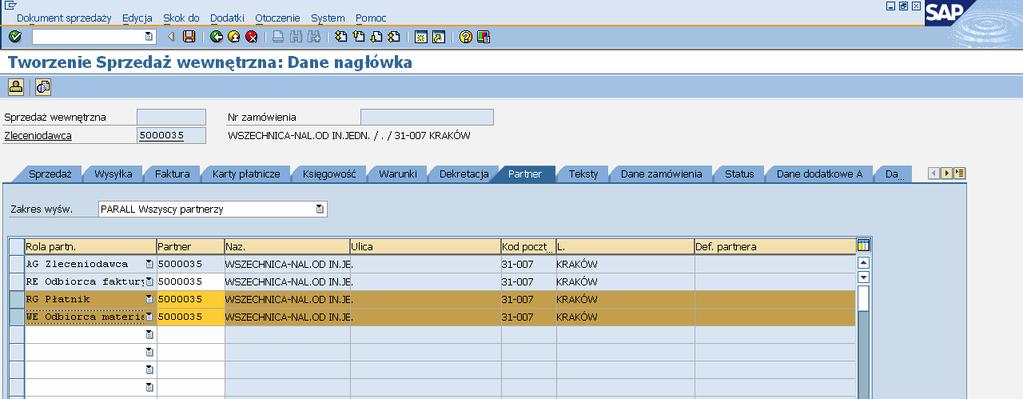The height and width of the screenshot is (399, 1023).
Task: Switch to Warunki tab
Action: pos(398,174)
